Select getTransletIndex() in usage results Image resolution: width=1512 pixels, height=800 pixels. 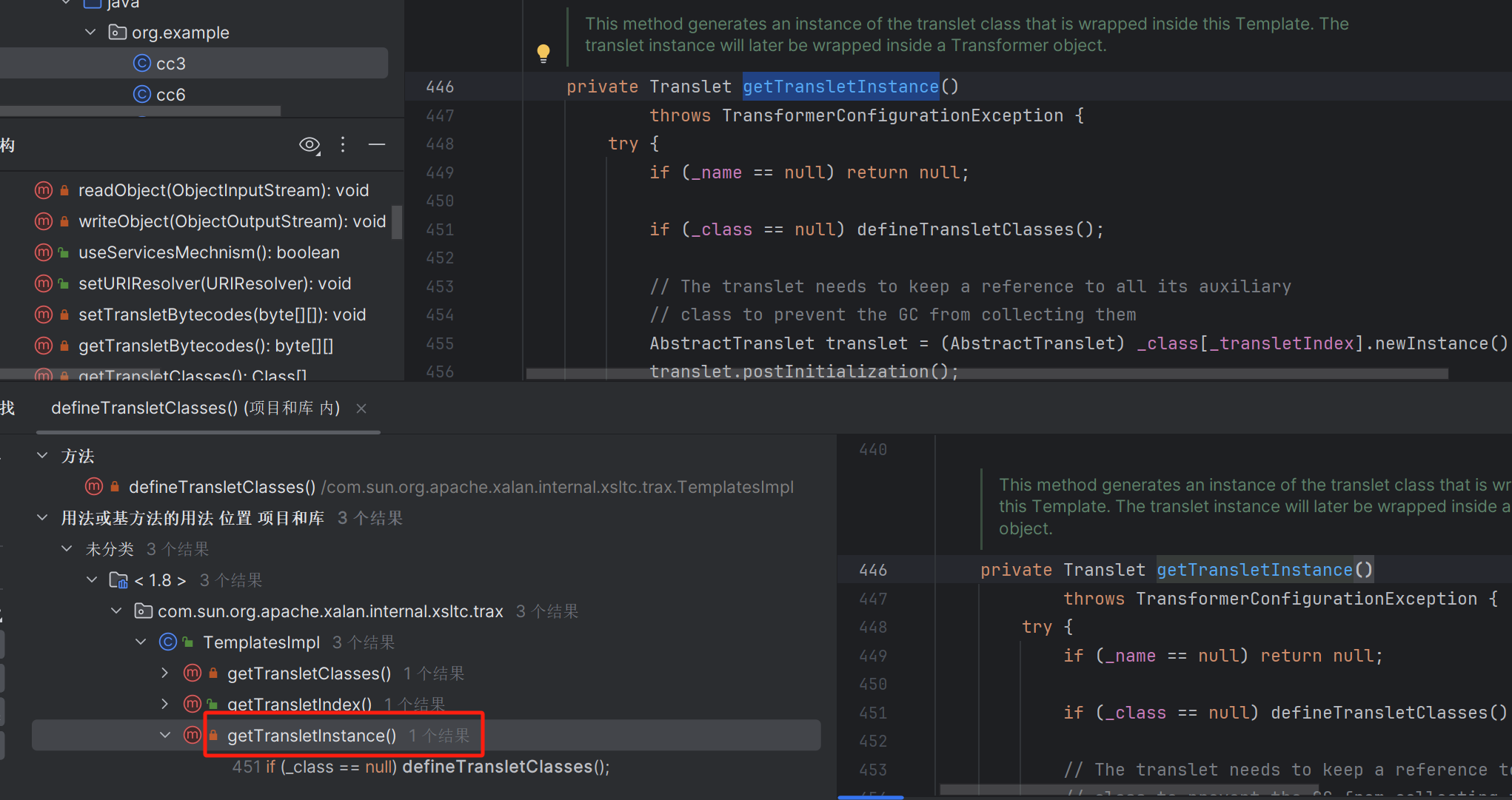point(299,705)
